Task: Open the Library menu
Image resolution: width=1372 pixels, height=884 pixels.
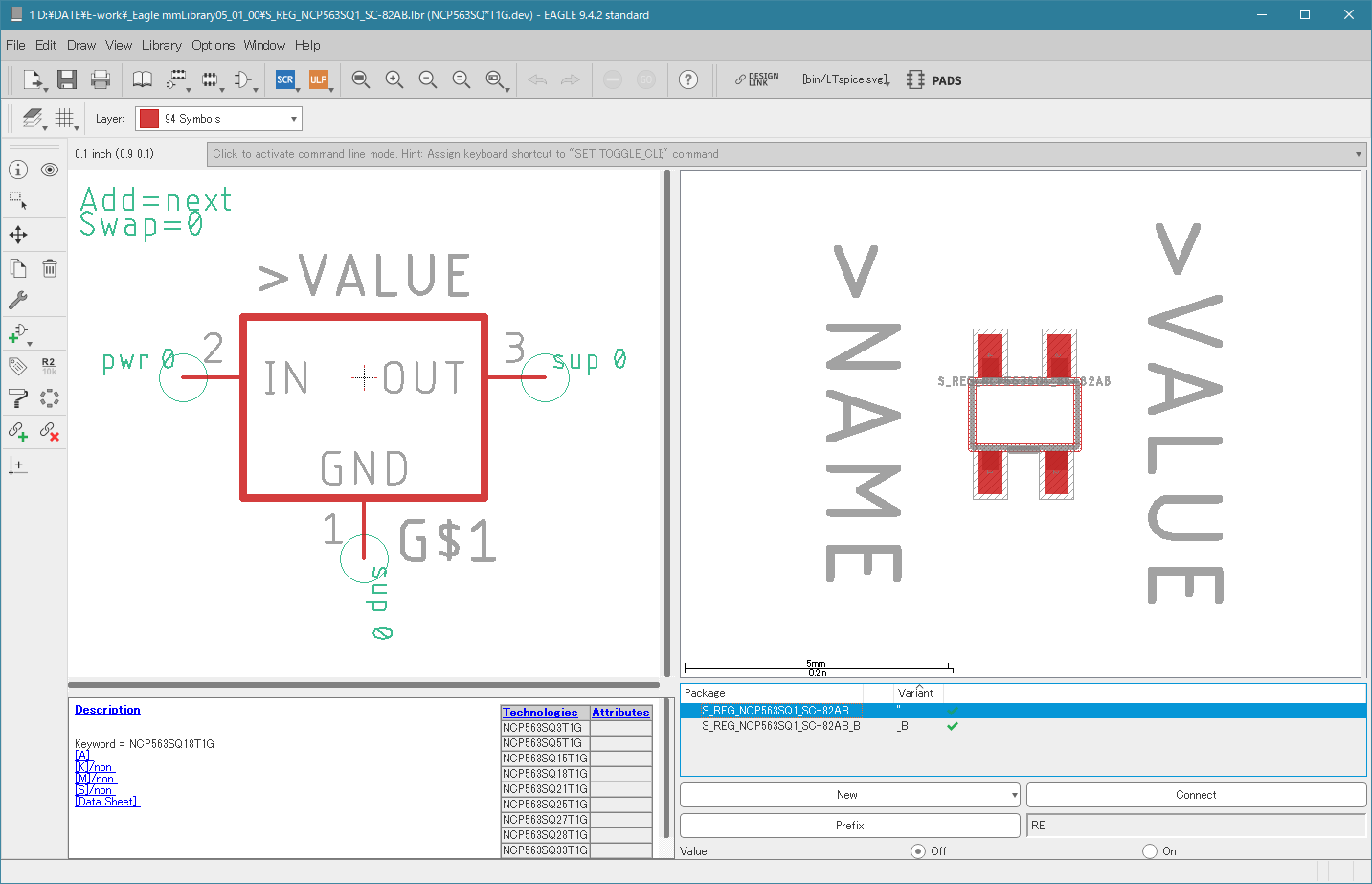Action: pyautogui.click(x=162, y=45)
